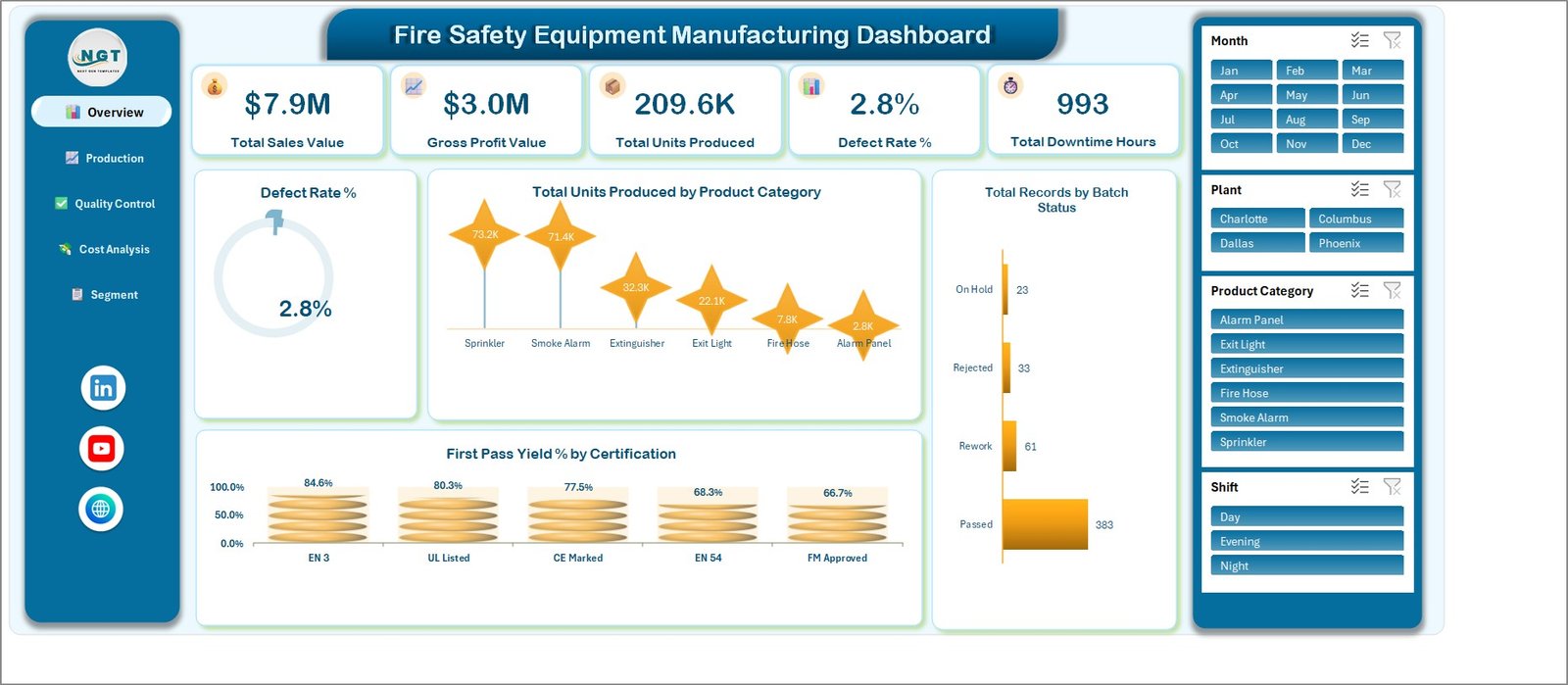The width and height of the screenshot is (1568, 685).
Task: Click the Total Sales Value money bag icon
Action: (215, 86)
